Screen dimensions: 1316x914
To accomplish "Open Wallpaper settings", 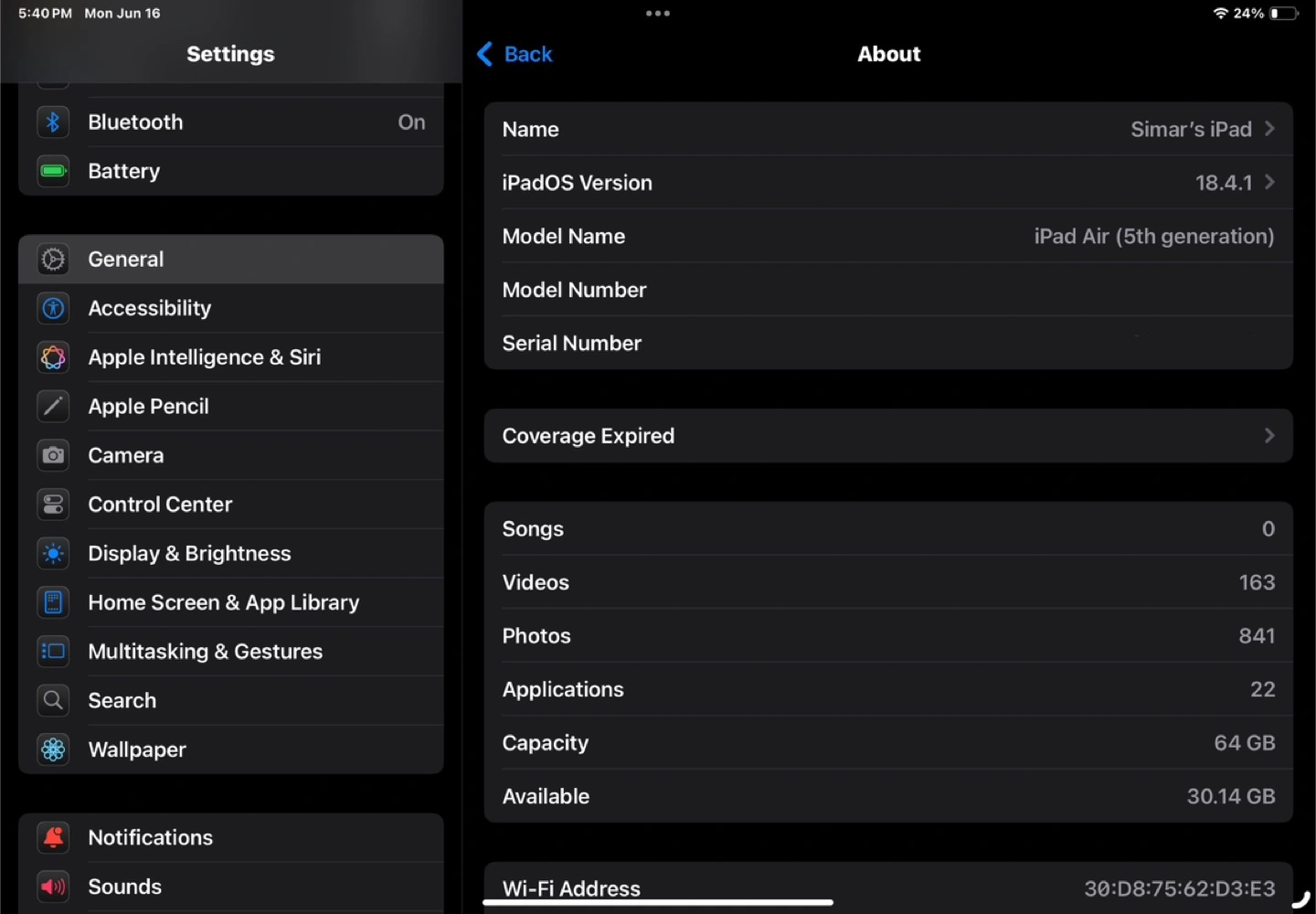I will (230, 749).
